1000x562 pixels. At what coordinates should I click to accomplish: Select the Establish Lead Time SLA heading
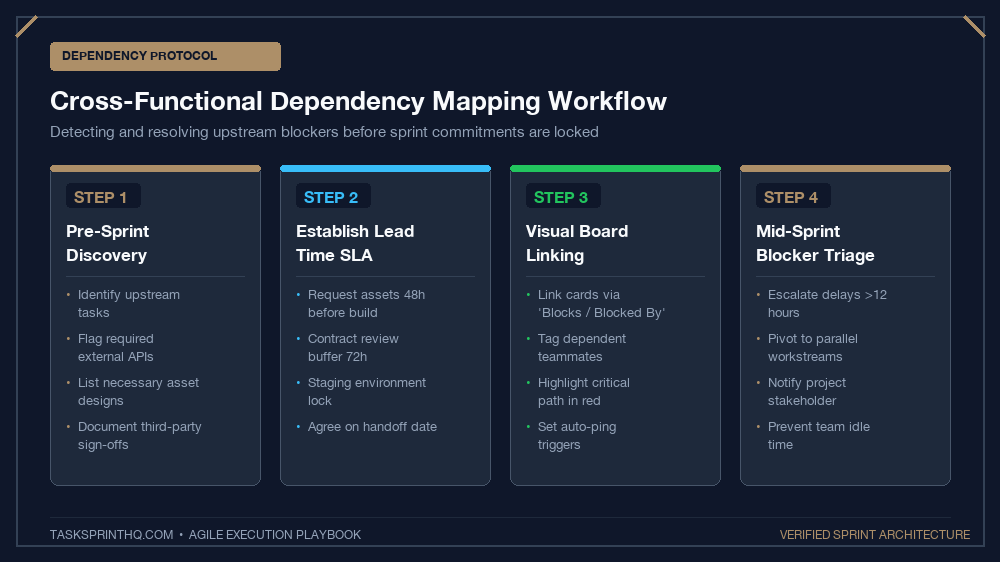(355, 243)
